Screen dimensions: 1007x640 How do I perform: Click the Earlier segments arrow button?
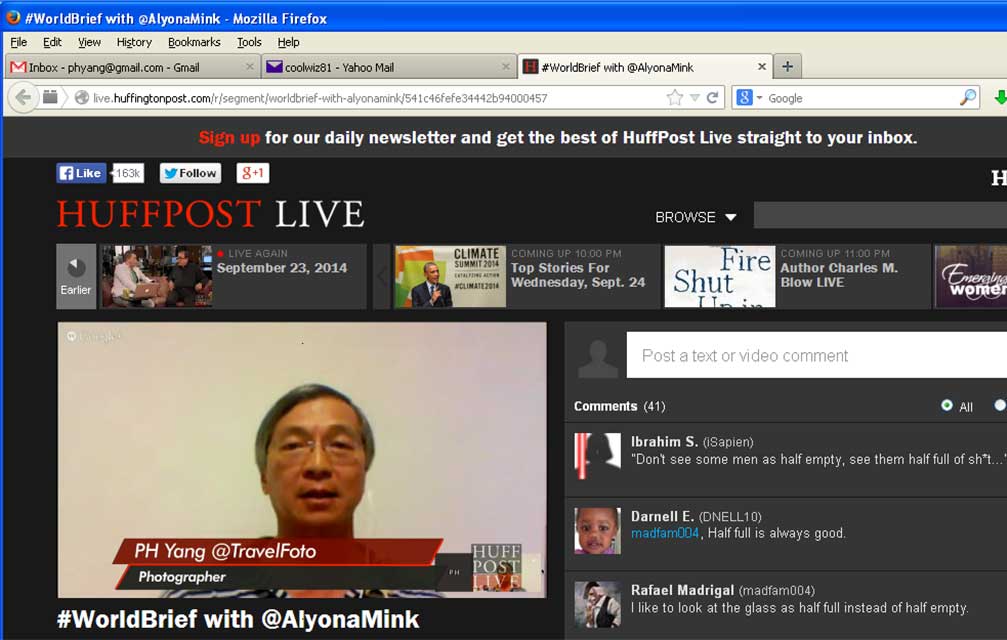coord(76,276)
